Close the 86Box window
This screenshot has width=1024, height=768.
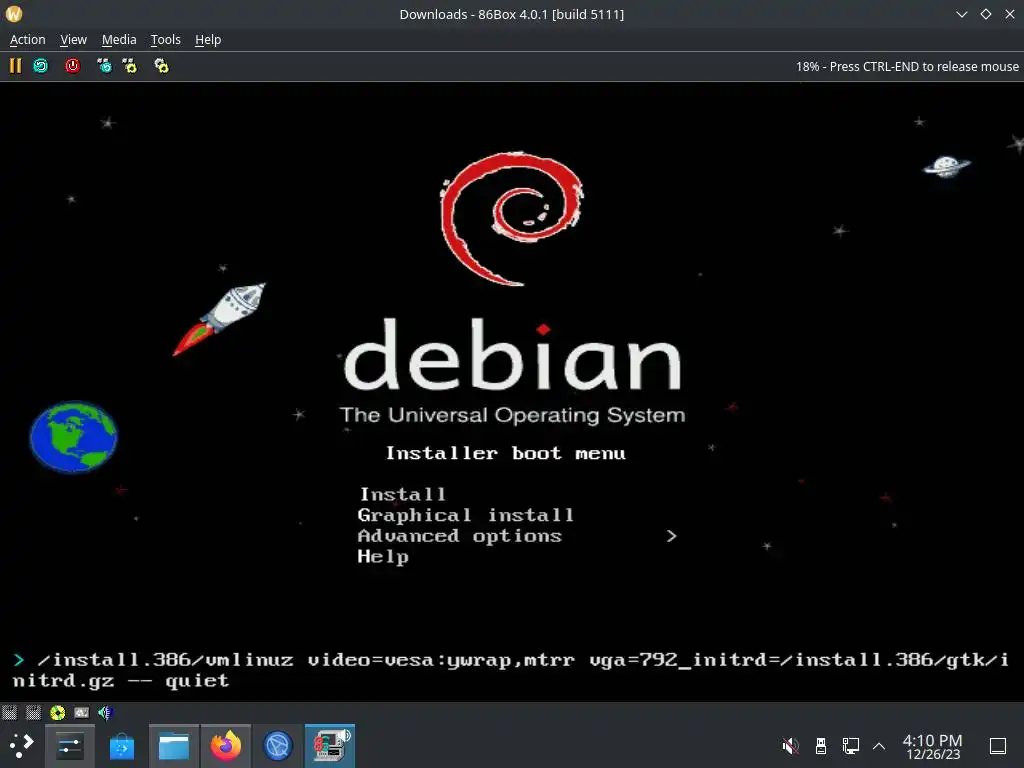(x=1010, y=14)
